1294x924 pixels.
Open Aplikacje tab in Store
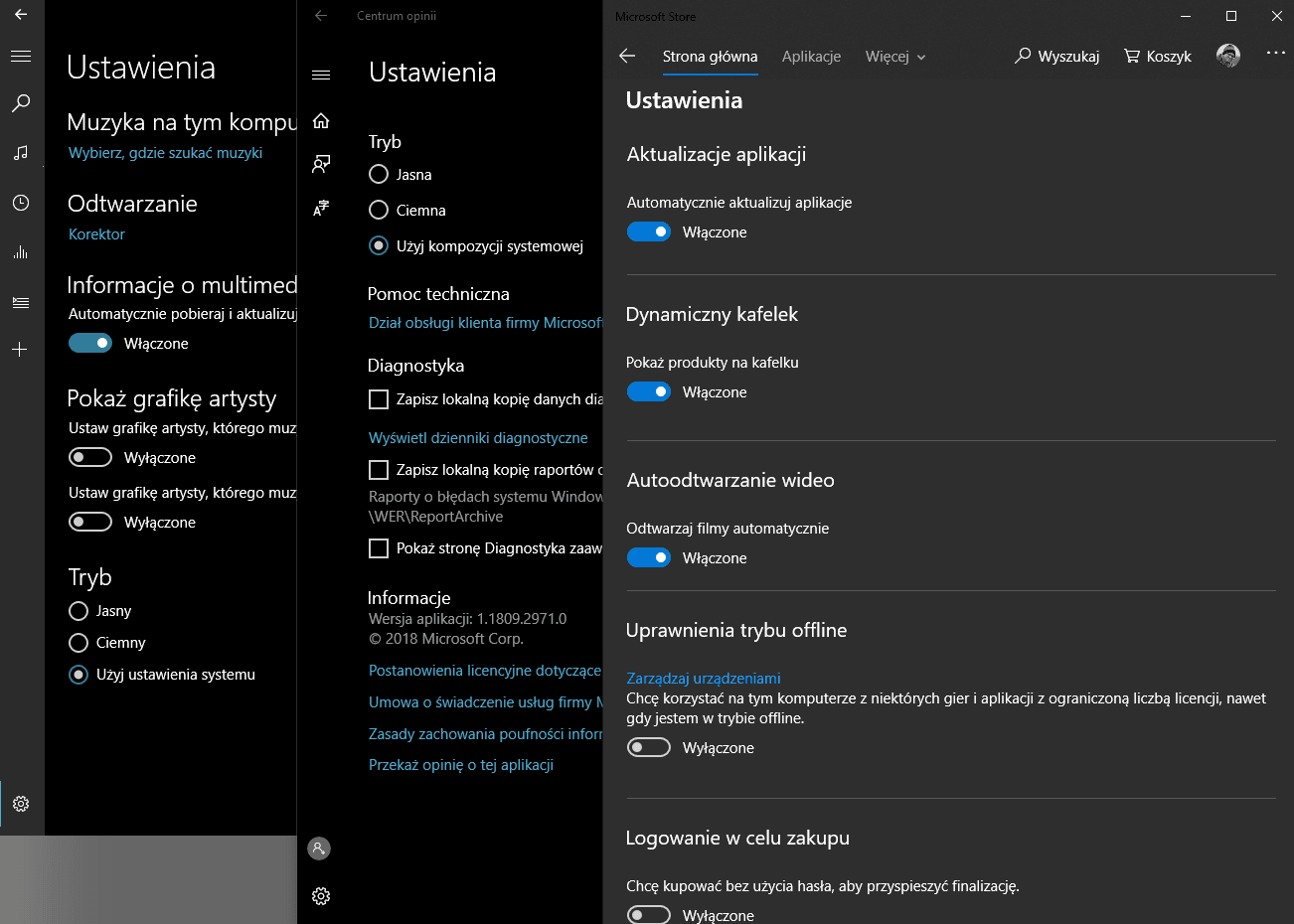pos(811,57)
